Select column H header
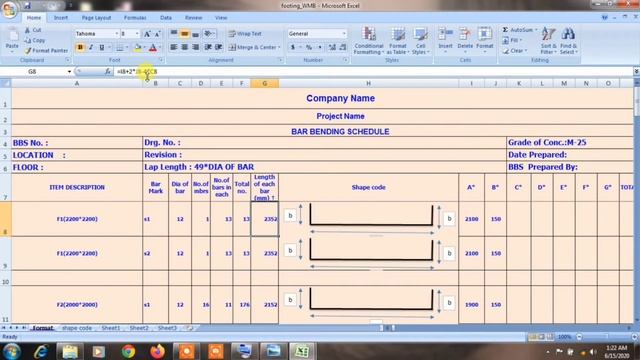Image resolution: width=640 pixels, height=360 pixels. coord(369,83)
